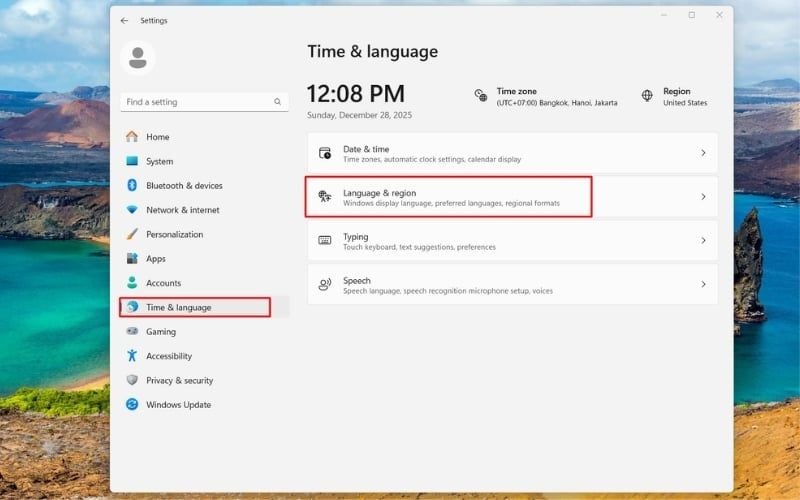Click the Region label
This screenshot has height=500, width=800.
pyautogui.click(x=677, y=91)
